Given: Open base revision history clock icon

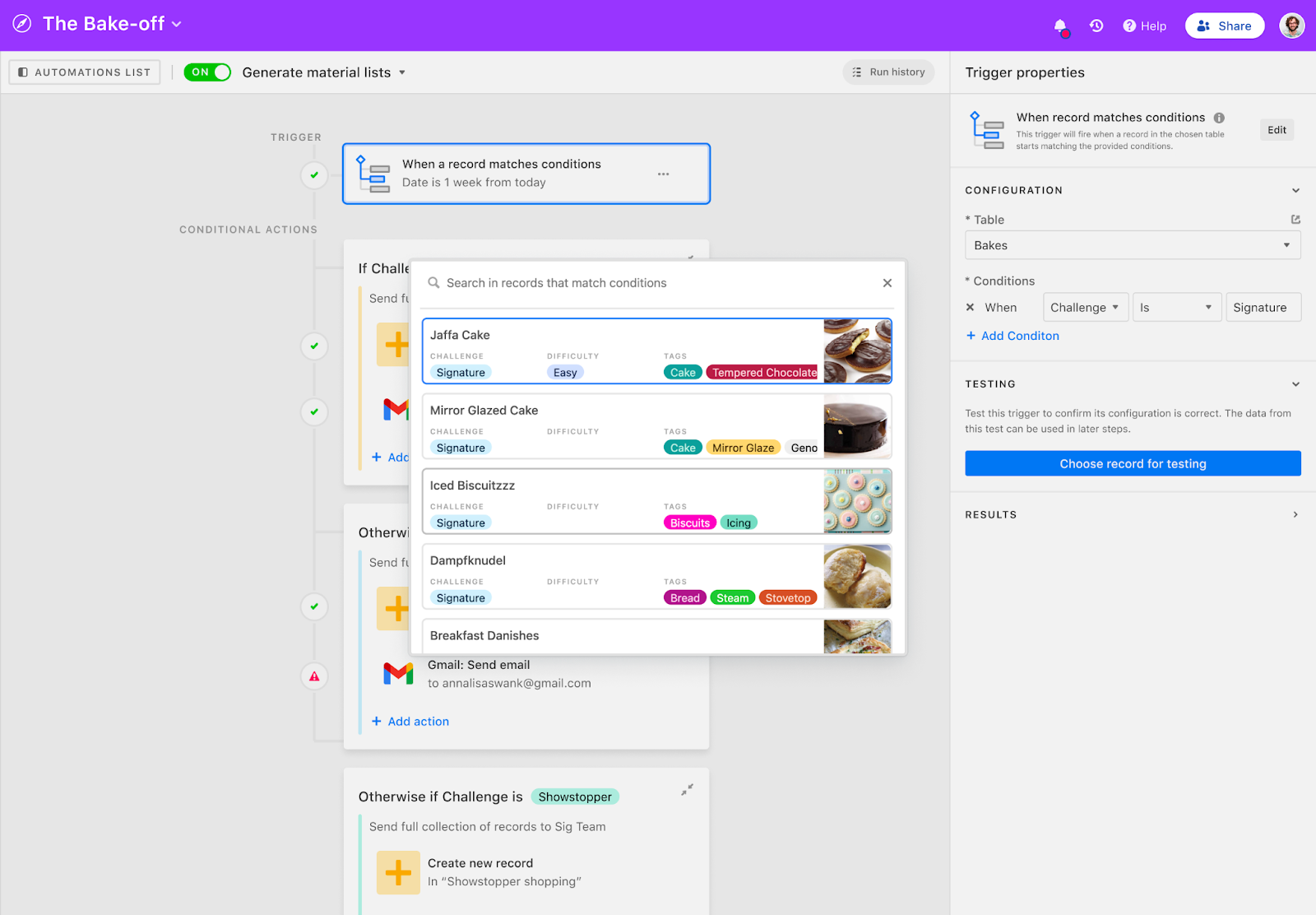Looking at the screenshot, I should pyautogui.click(x=1096, y=26).
